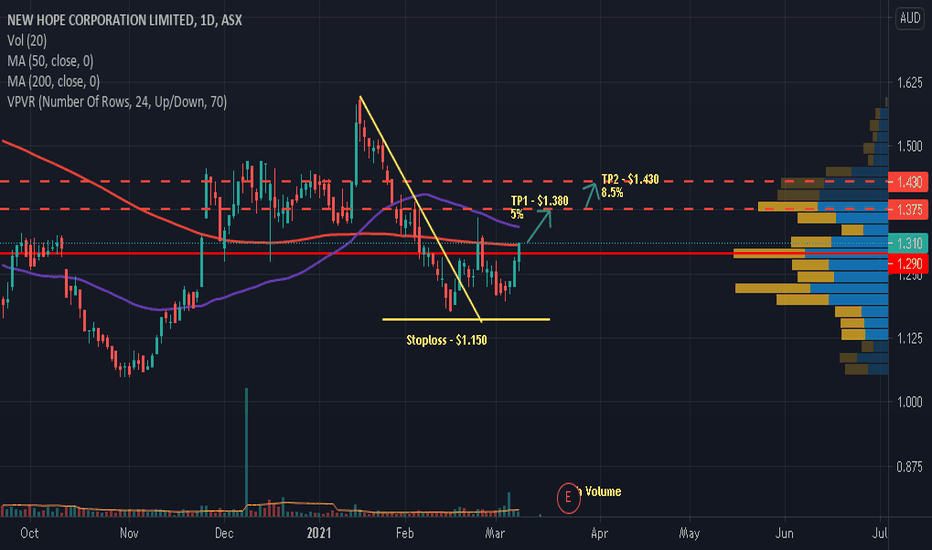The height and width of the screenshot is (550, 932).
Task: Select the TP1 - $1.380 annotation
Action: tap(539, 201)
